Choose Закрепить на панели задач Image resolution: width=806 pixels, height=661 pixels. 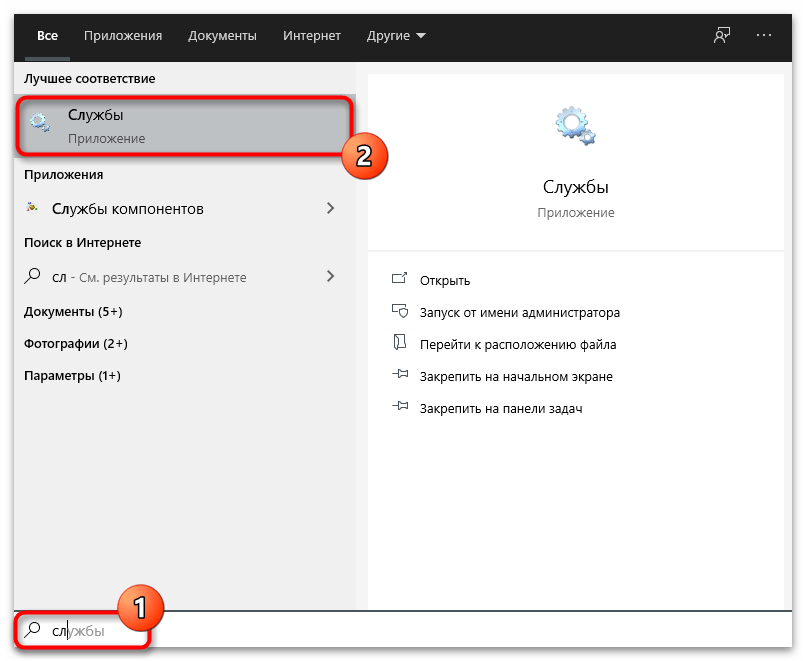(500, 409)
